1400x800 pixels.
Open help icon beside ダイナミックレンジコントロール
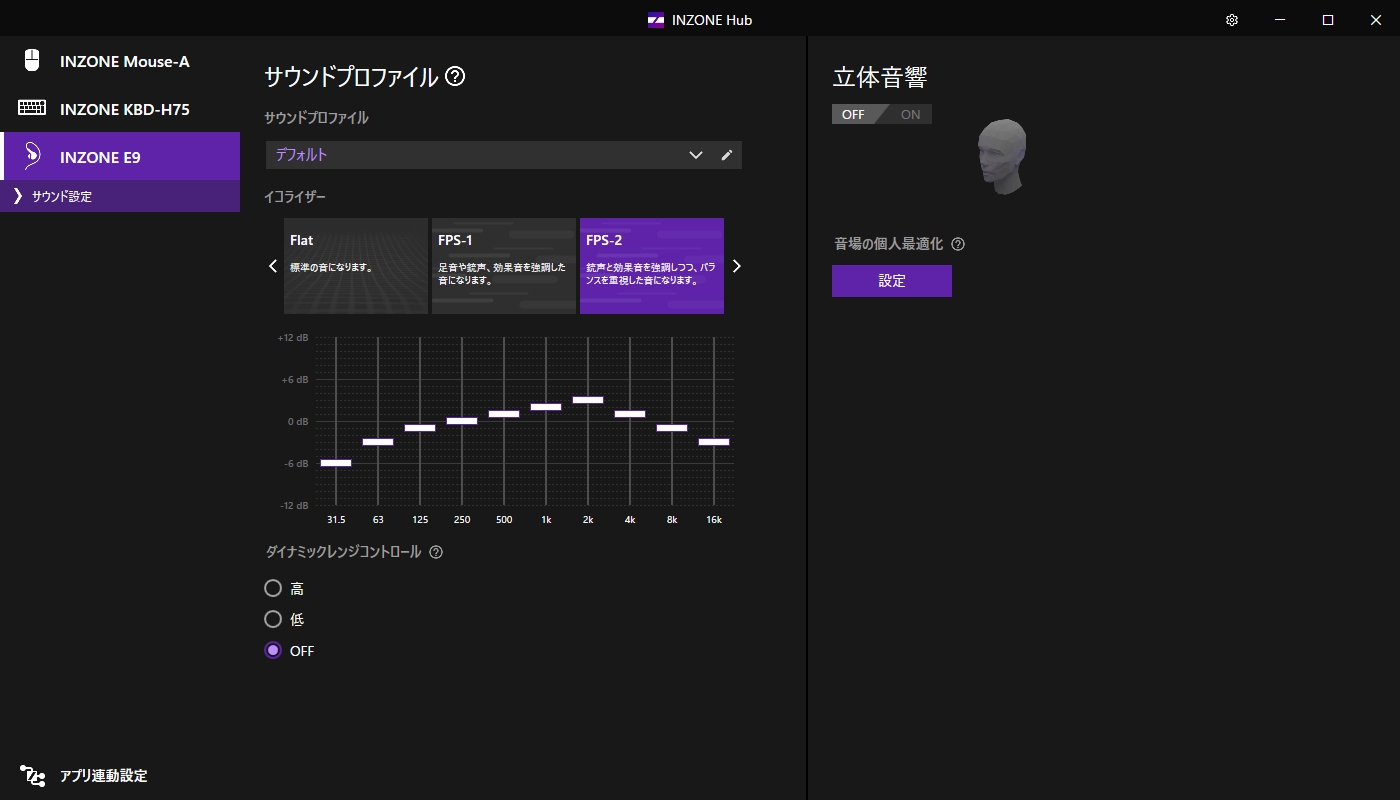point(436,552)
